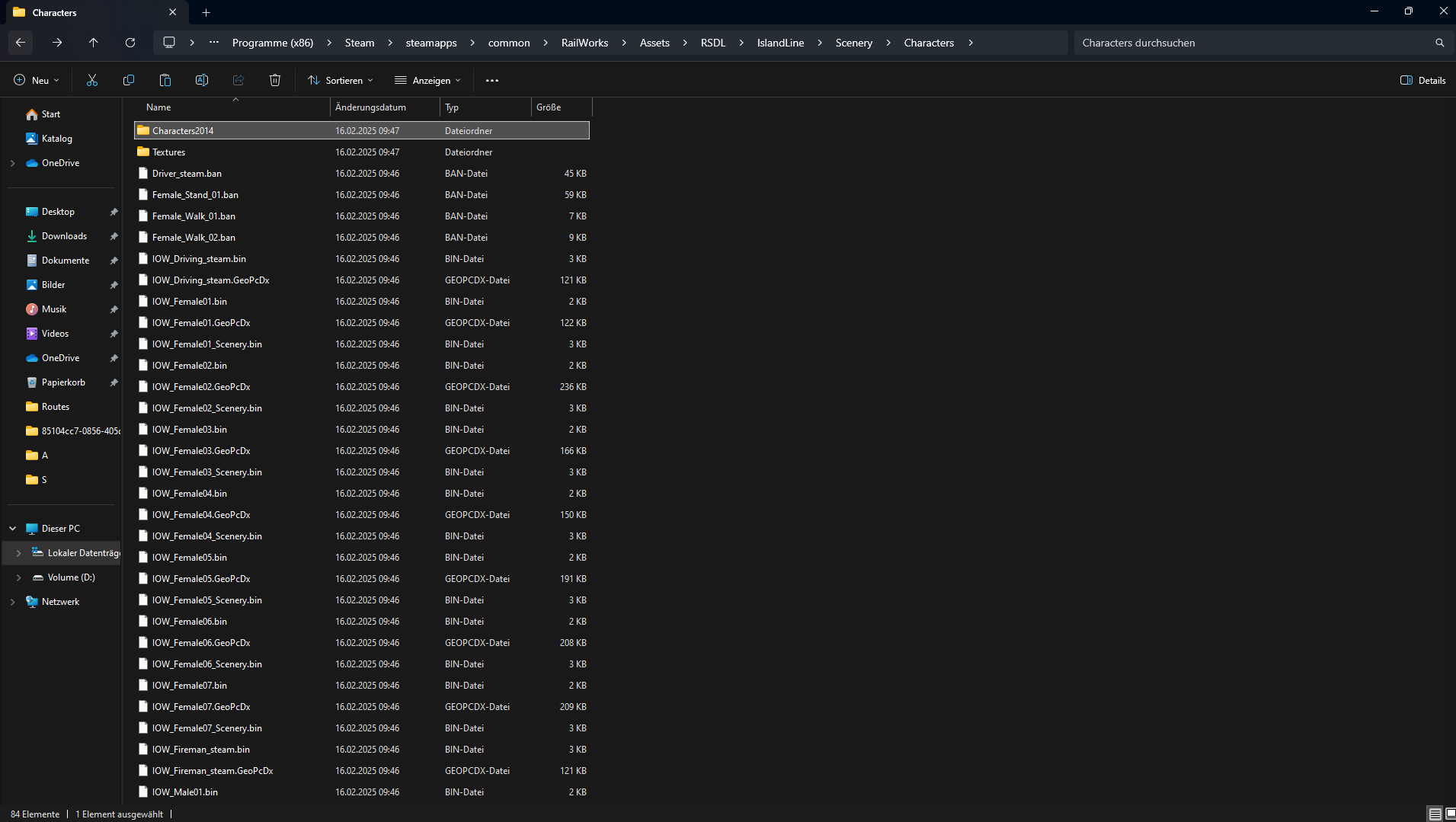Sort by the Änderungsdatum column header
Screen dimensions: 1456x822
(x=370, y=107)
